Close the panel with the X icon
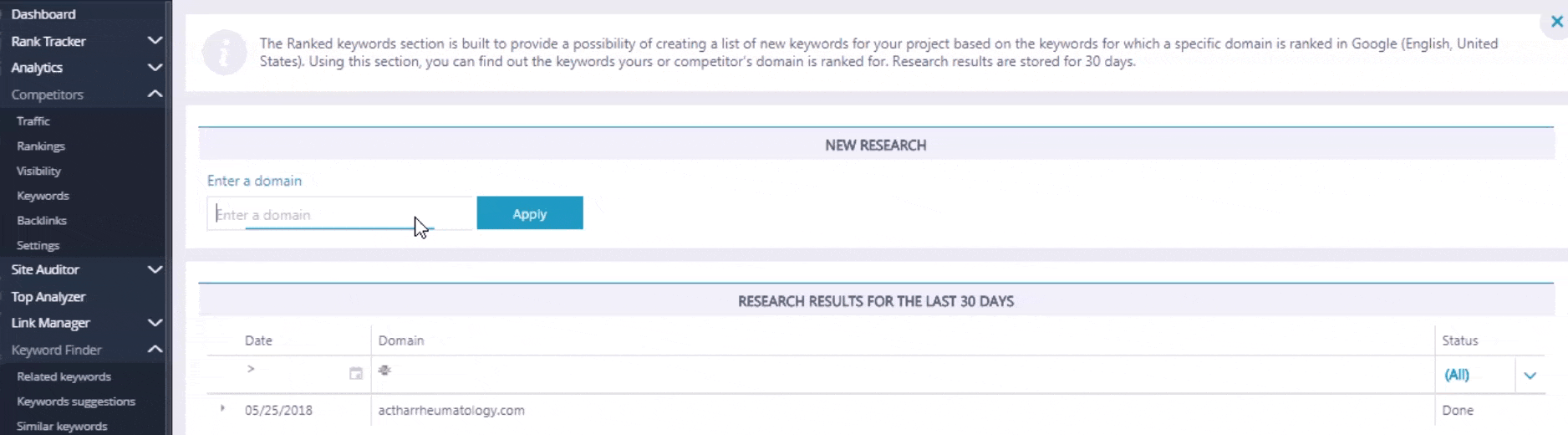1568x435 pixels. 1556,22
